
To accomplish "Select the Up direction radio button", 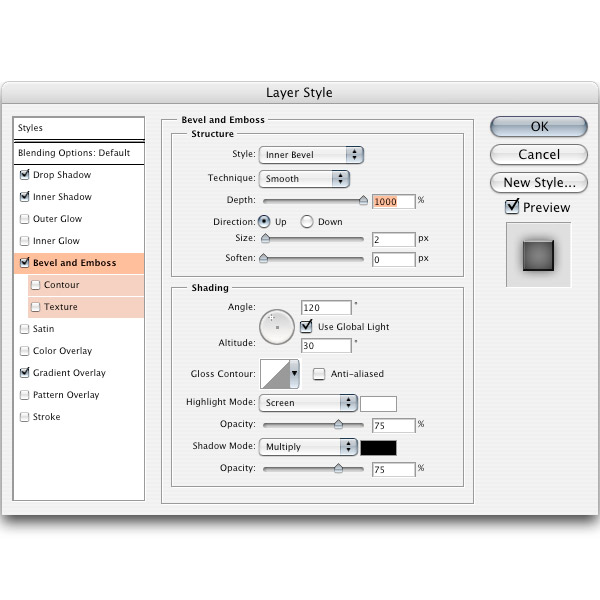I will [264, 222].
